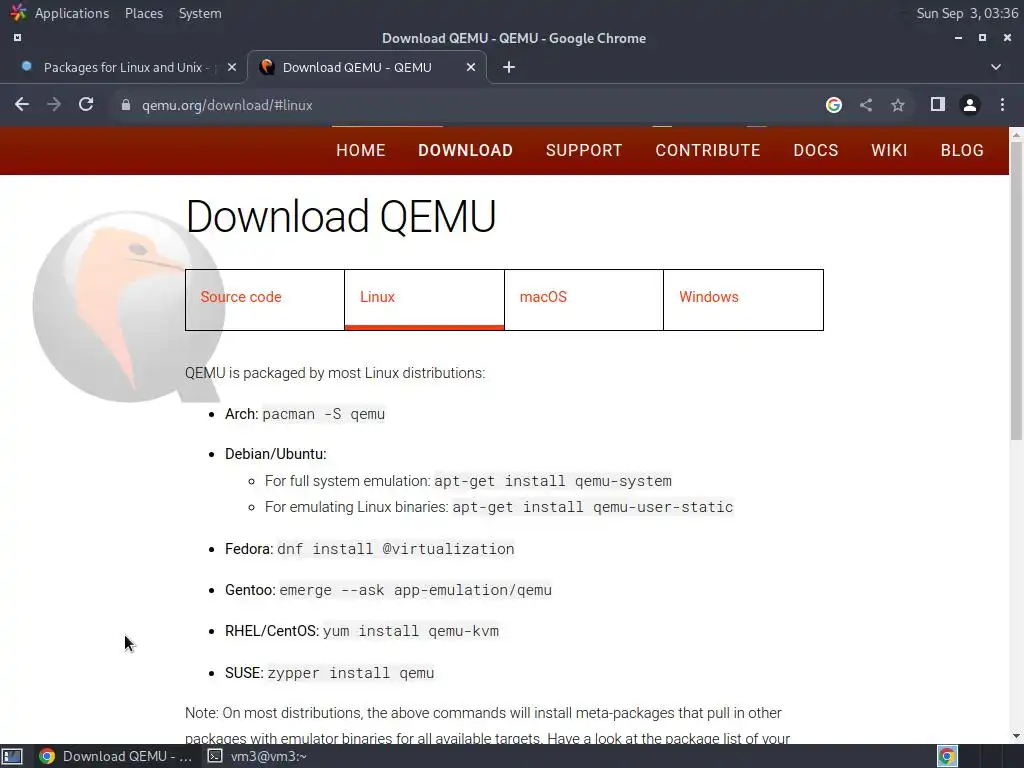1024x768 pixels.
Task: Open the Chrome profile menu
Action: pyautogui.click(x=970, y=105)
